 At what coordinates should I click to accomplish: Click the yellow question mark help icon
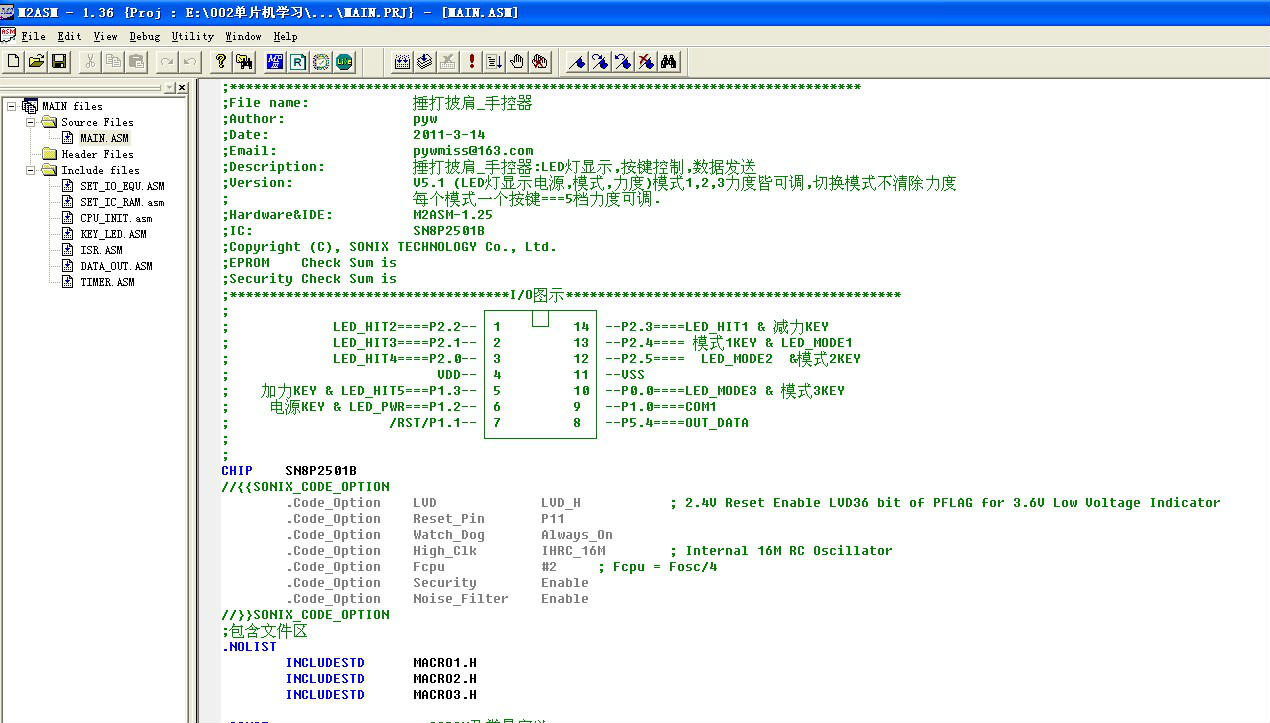221,62
